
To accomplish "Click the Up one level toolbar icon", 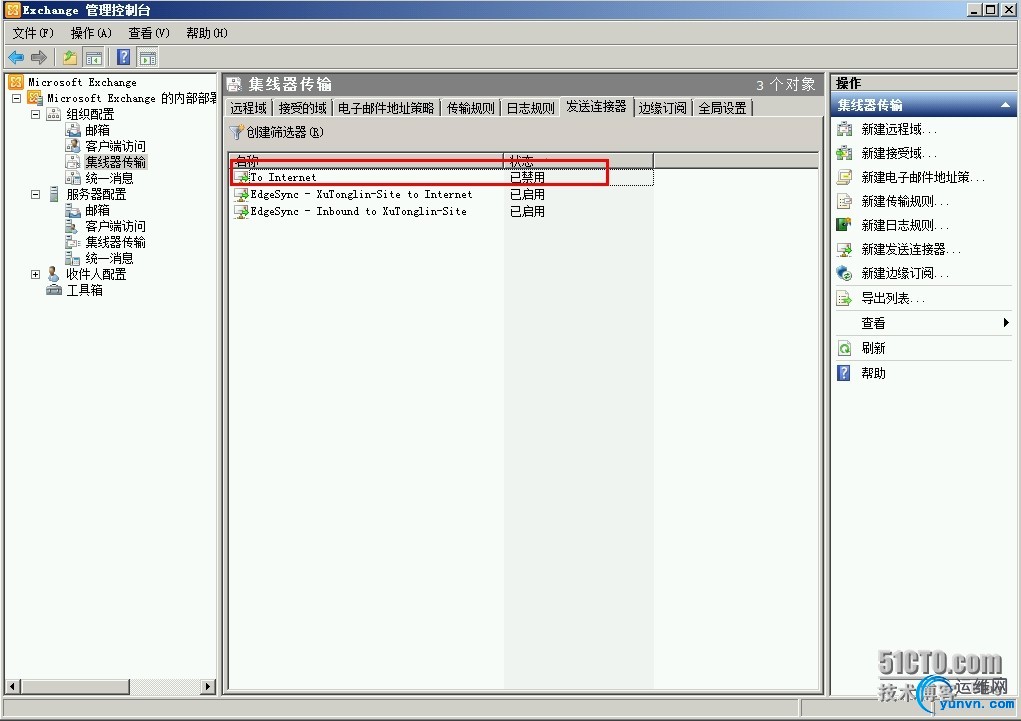I will [70, 58].
